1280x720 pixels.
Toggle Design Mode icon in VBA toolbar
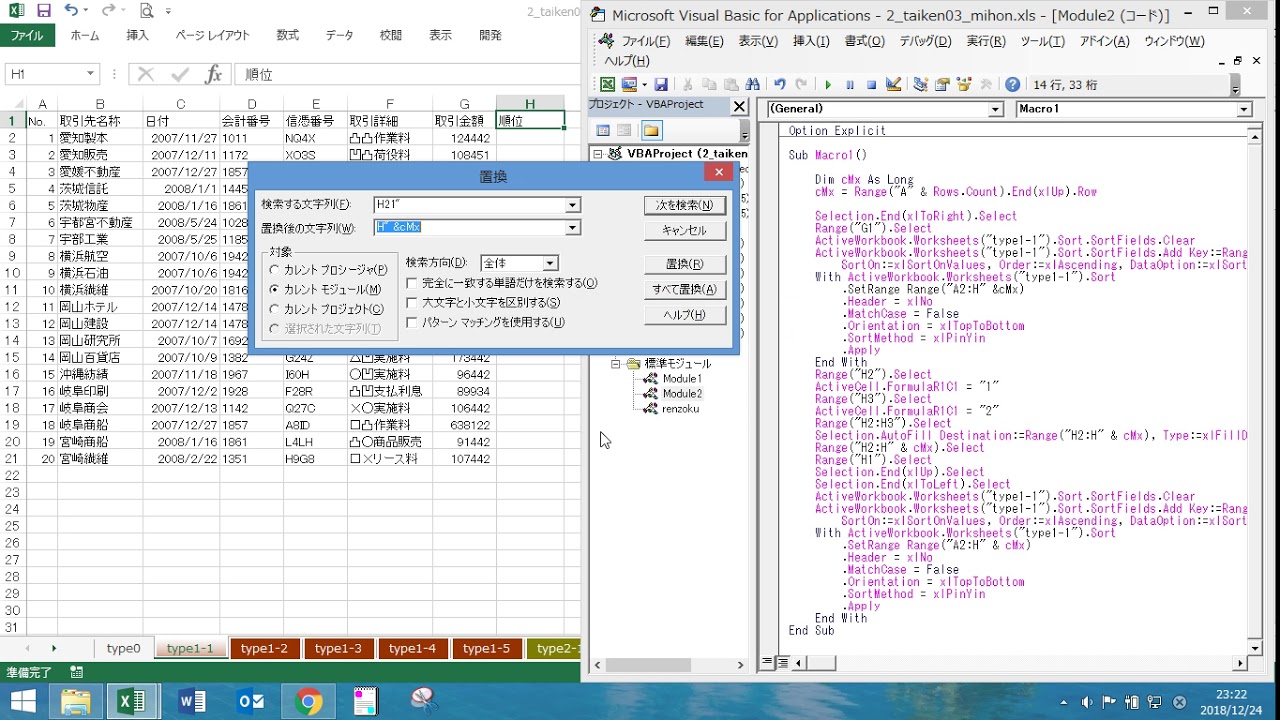point(894,85)
